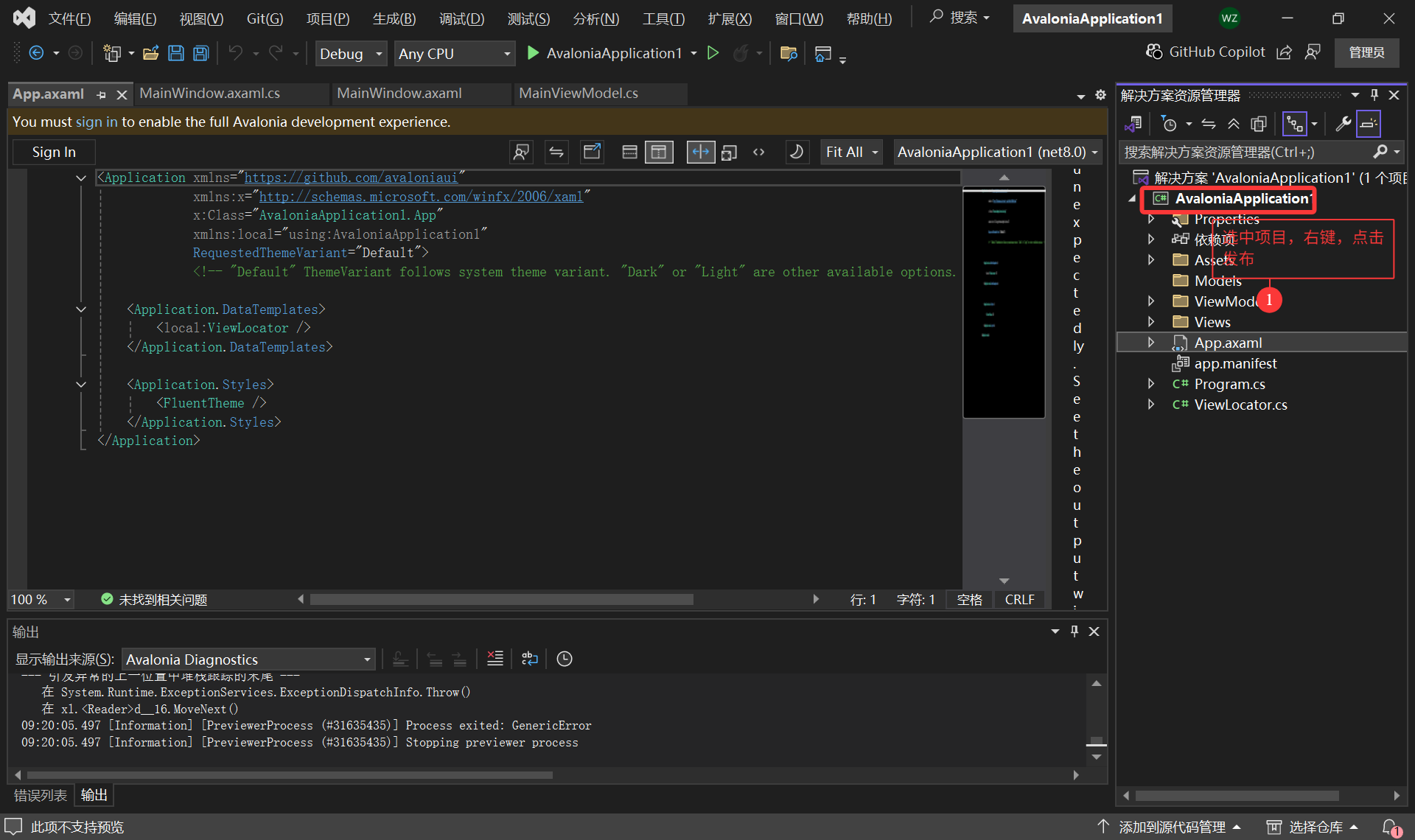Click the share icon next to GitHub Copilot
This screenshot has height=840, width=1415.
1285,52
